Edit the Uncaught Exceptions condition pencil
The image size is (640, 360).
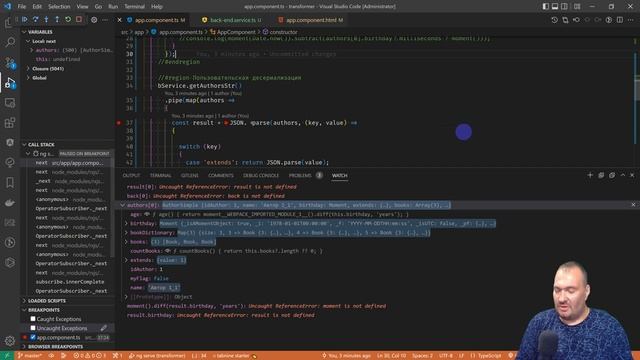tap(104, 328)
